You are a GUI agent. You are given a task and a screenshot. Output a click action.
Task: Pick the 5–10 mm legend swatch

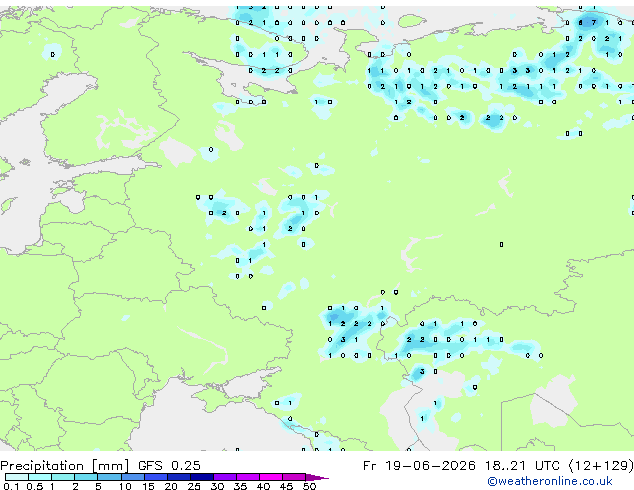click(x=109, y=477)
